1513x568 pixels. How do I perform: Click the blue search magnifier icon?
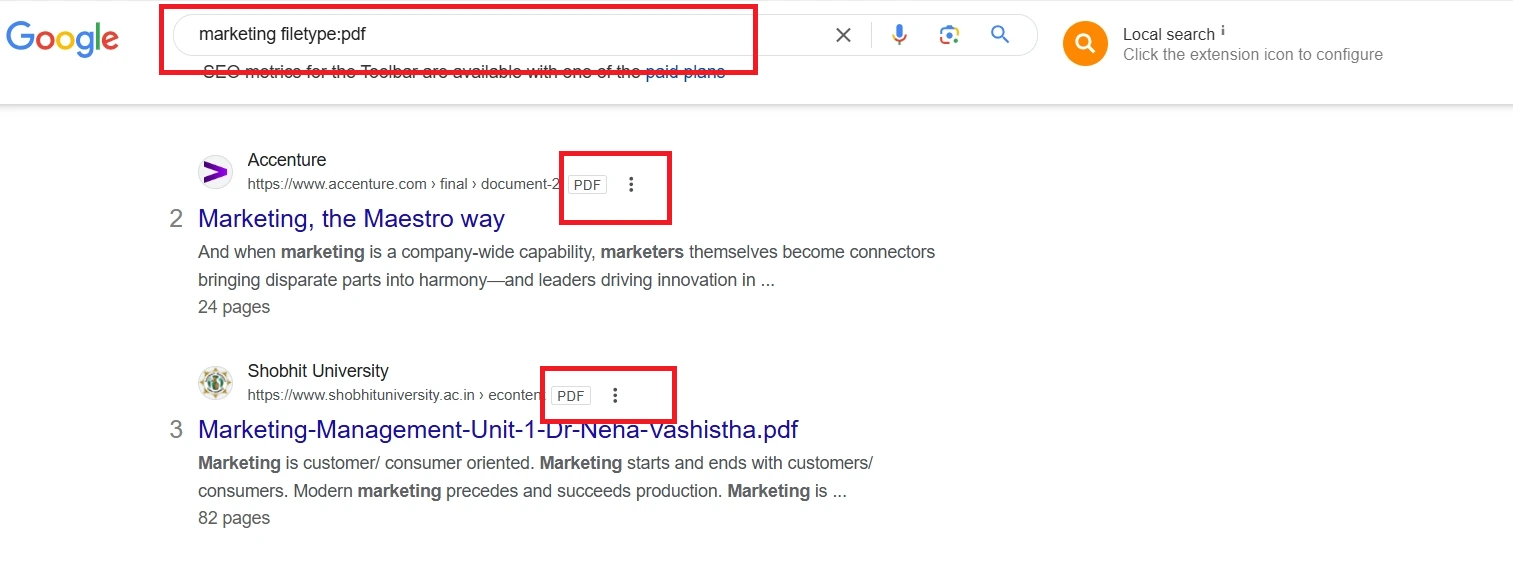pos(1000,35)
